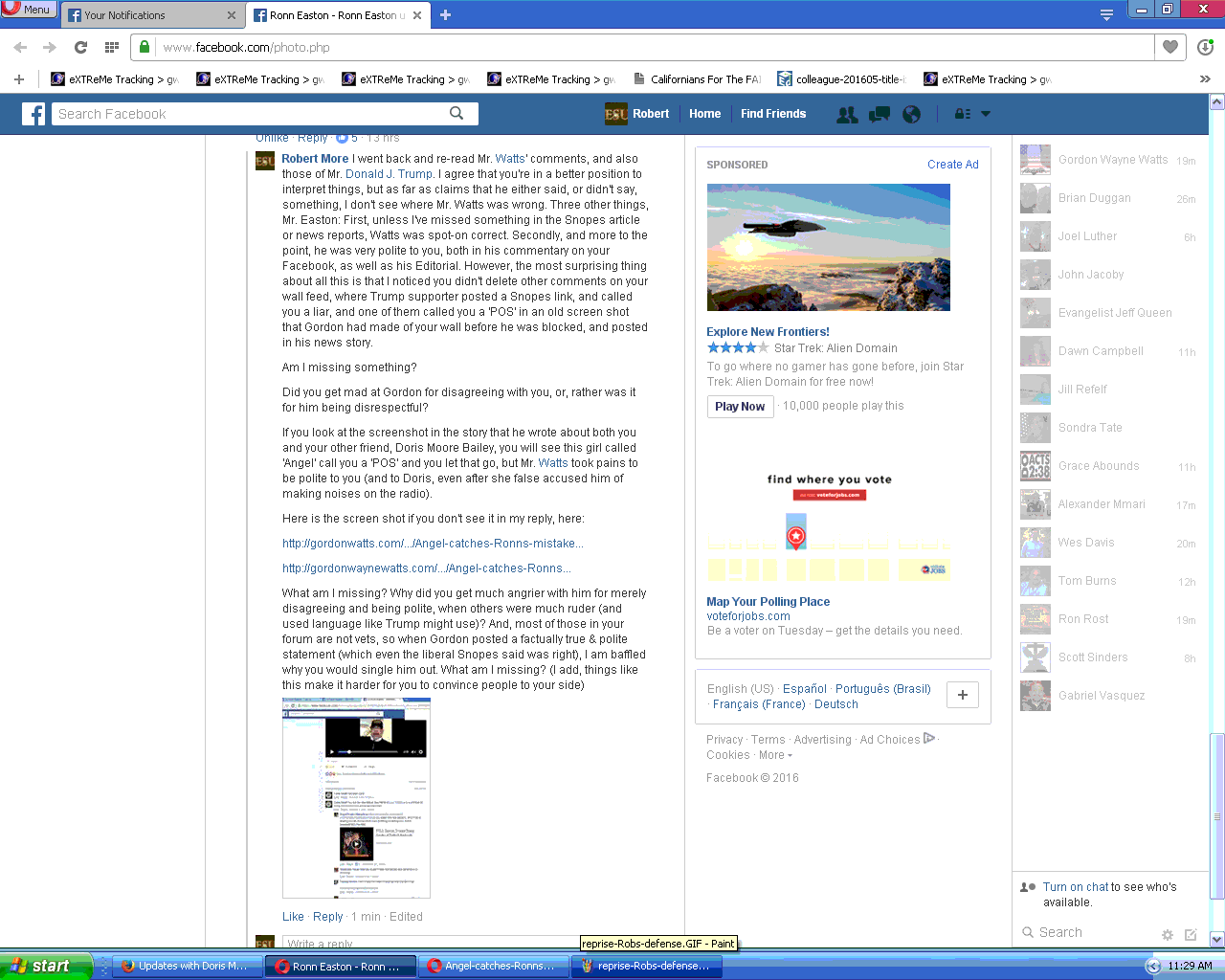1225x980 pixels.
Task: Open chat options gear icon
Action: pos(1167,934)
